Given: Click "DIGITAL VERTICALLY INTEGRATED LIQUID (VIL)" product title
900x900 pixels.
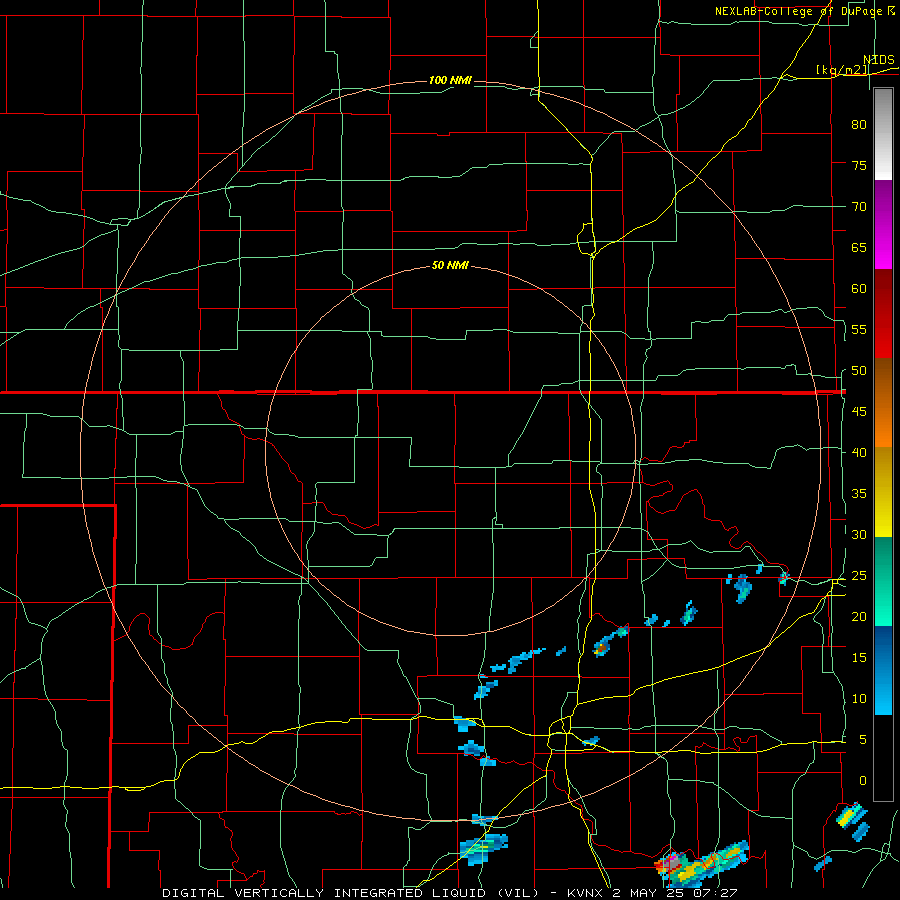Looking at the screenshot, I should (351, 893).
